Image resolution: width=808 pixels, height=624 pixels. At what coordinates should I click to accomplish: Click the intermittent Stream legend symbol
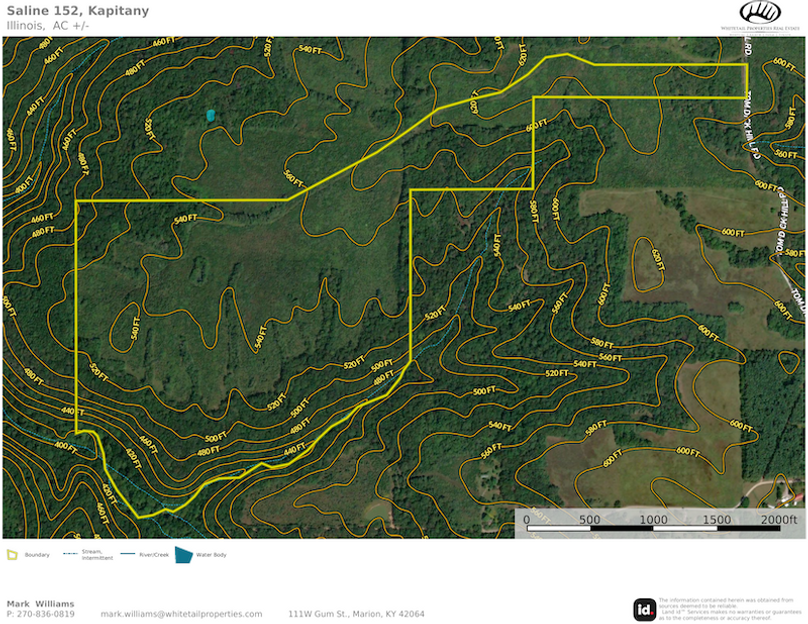[71, 554]
